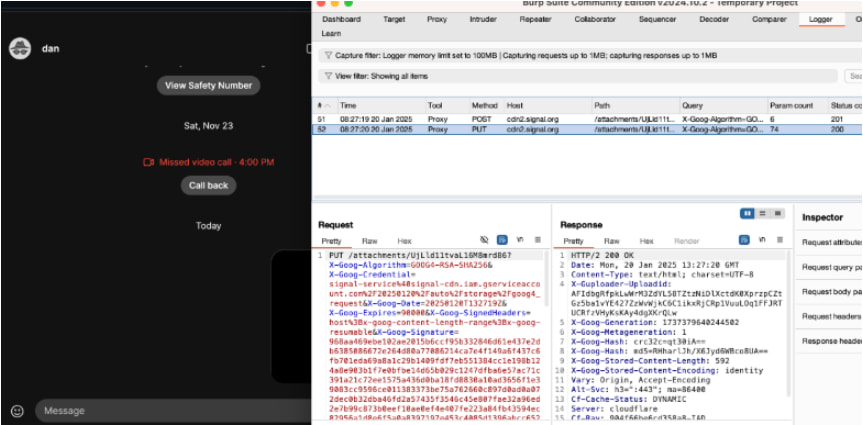Toggle the \n newline icon in Request pane
Screen dimensions: 863x425
(520, 240)
